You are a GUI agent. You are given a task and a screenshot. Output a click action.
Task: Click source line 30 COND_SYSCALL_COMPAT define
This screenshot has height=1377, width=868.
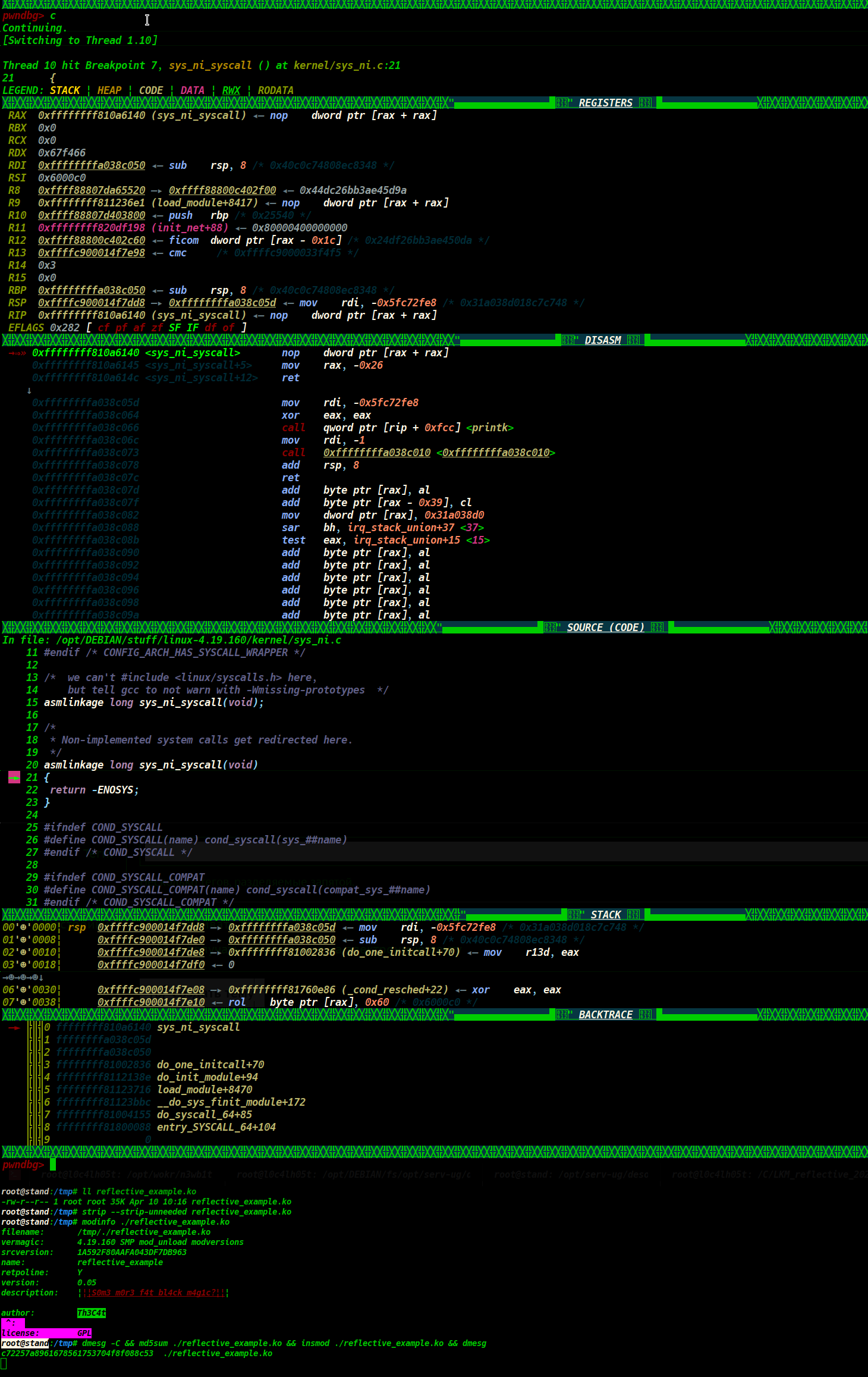237,890
